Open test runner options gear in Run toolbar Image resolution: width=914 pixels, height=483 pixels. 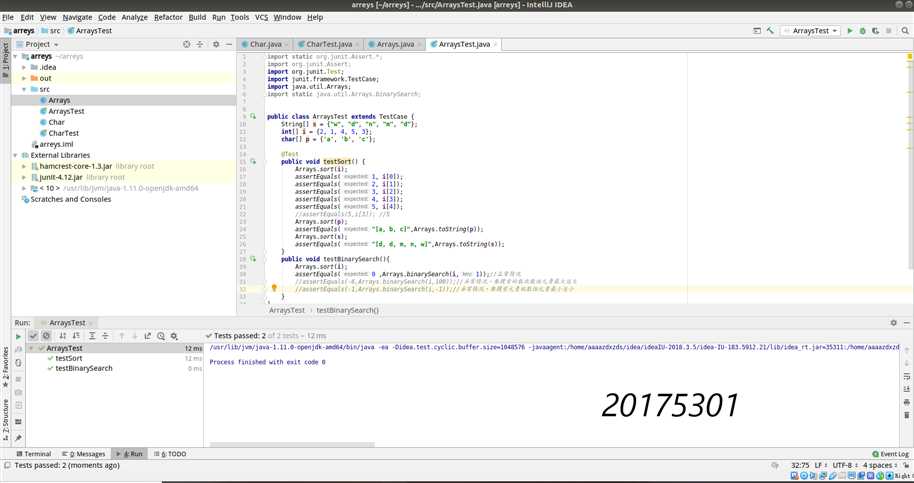click(174, 336)
